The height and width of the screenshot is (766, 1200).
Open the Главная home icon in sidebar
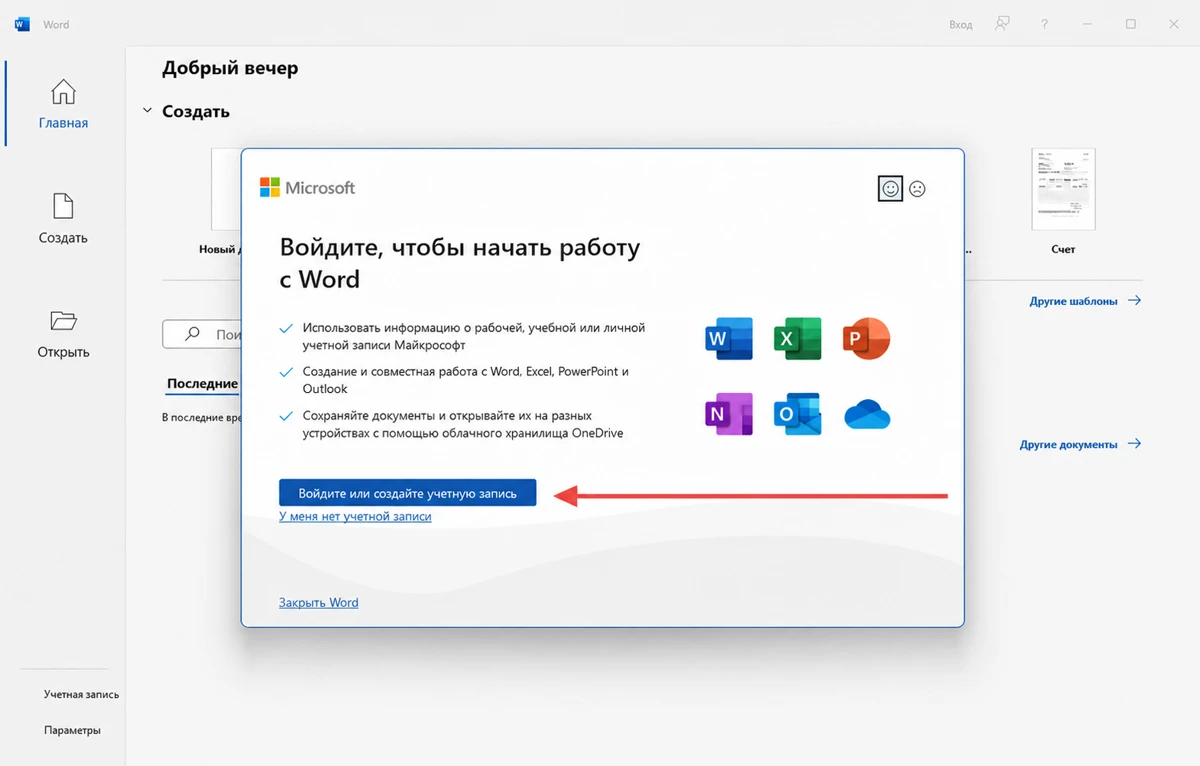click(x=63, y=92)
